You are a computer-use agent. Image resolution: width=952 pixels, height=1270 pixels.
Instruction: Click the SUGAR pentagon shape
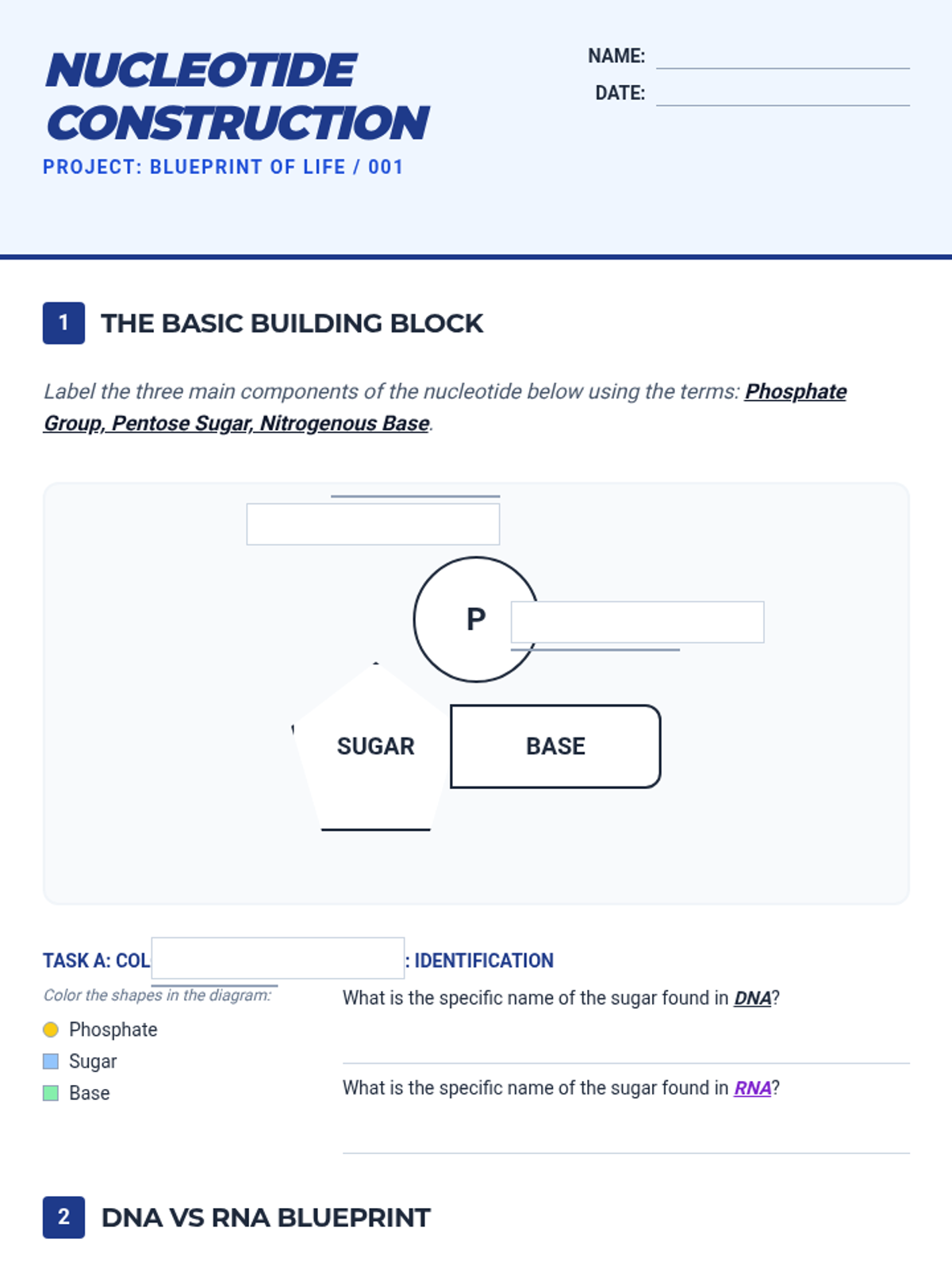tap(375, 747)
